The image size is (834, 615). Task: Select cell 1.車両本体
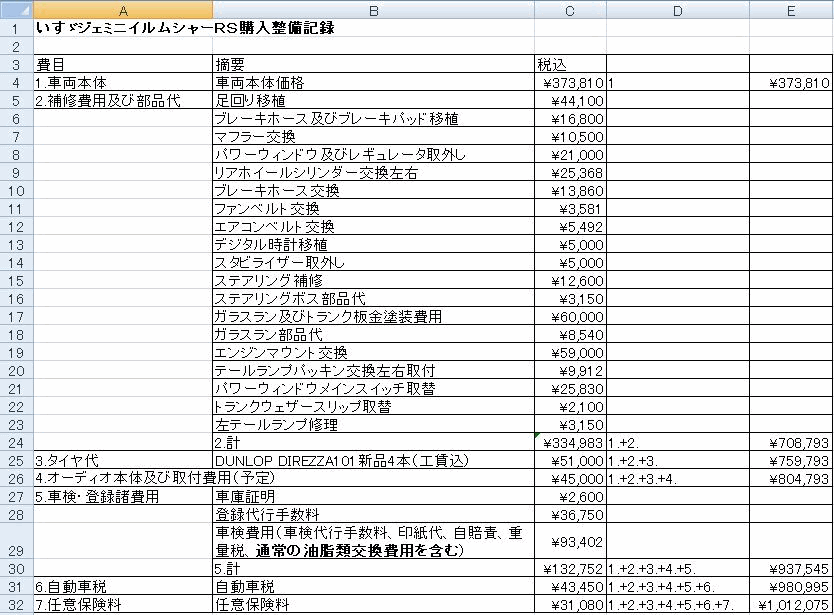click(123, 82)
